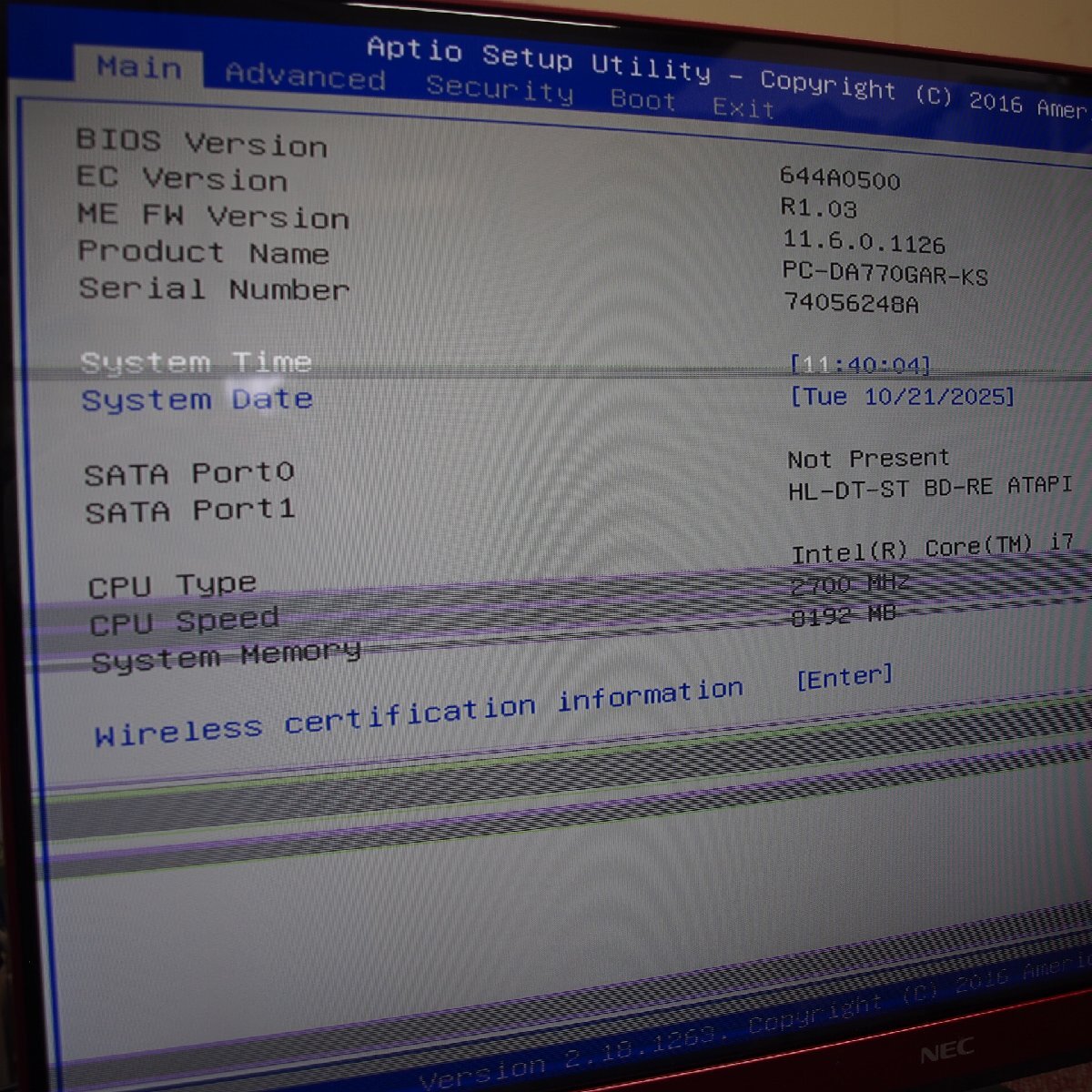Click the System Time value [11:40:04]
This screenshot has width=1092, height=1092.
coord(860,365)
